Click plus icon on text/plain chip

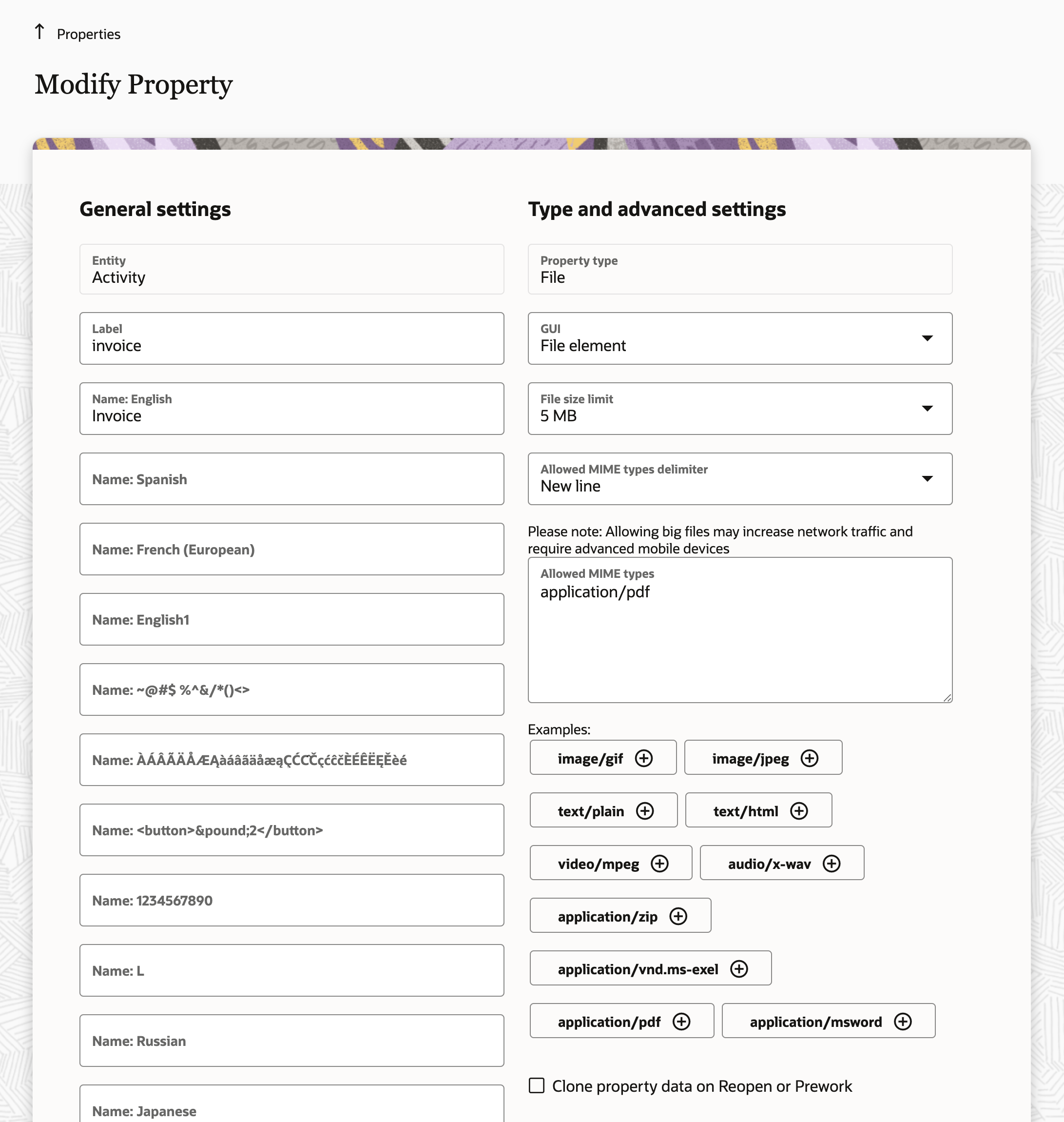coord(644,811)
